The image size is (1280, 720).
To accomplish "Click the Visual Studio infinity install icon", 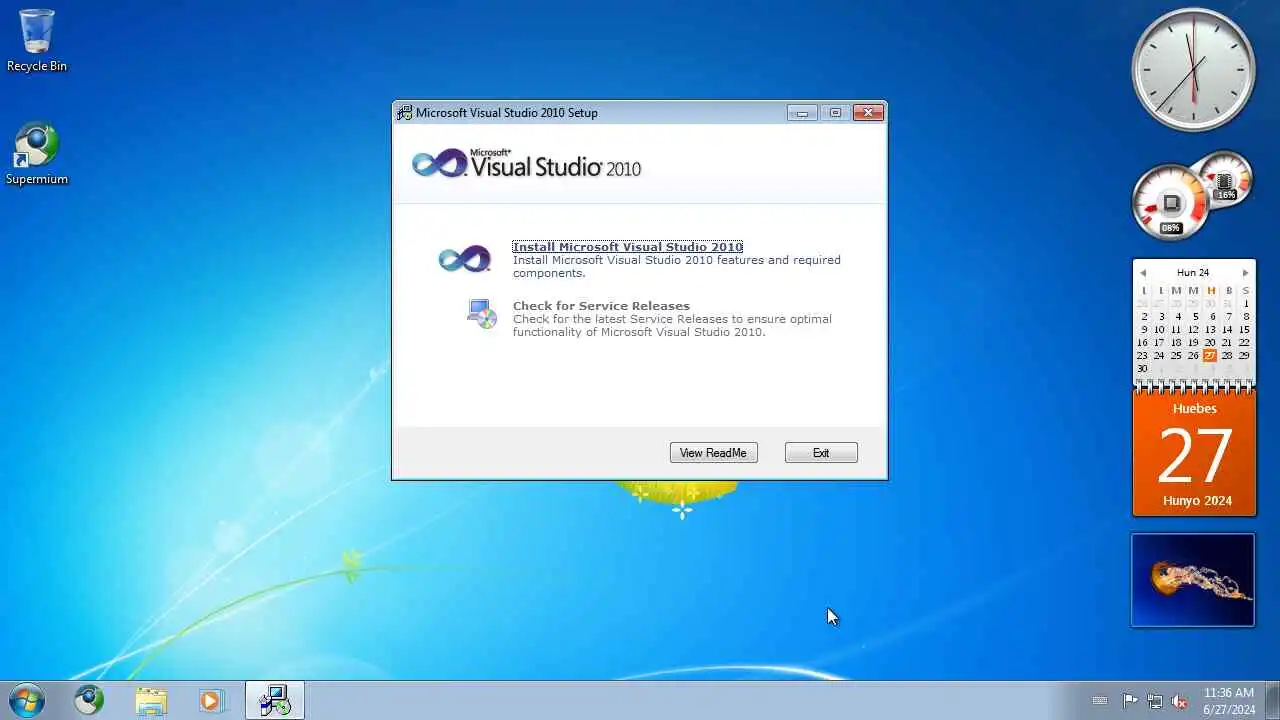I will (x=465, y=259).
